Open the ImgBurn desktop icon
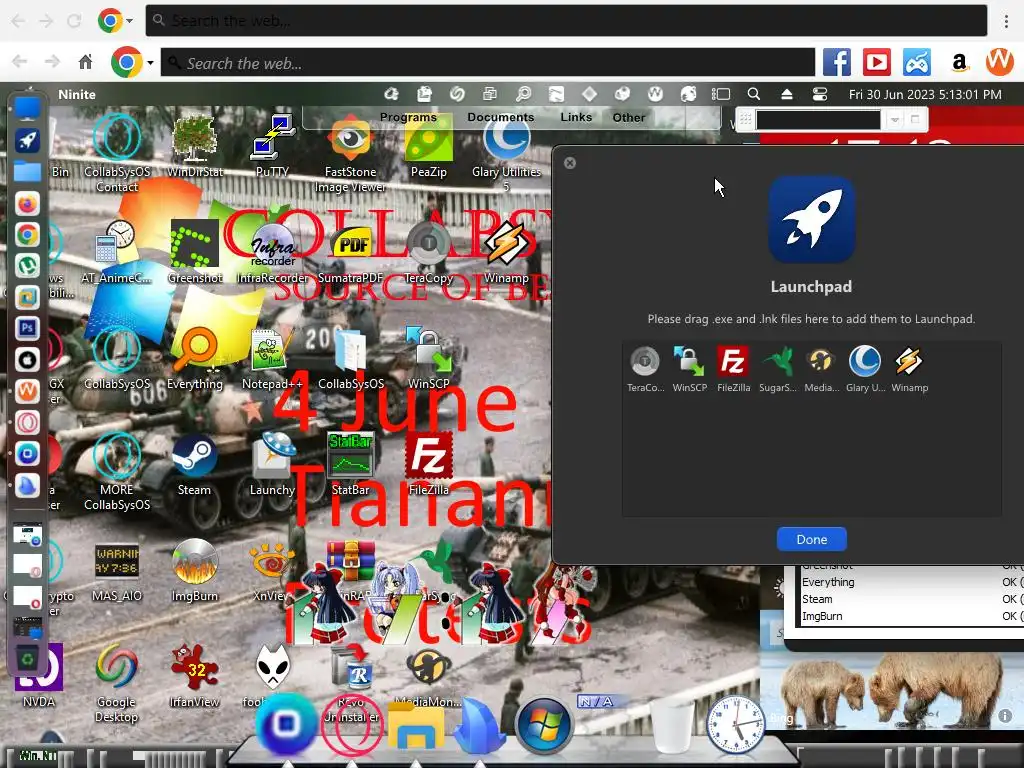The width and height of the screenshot is (1024, 768). pos(195,571)
